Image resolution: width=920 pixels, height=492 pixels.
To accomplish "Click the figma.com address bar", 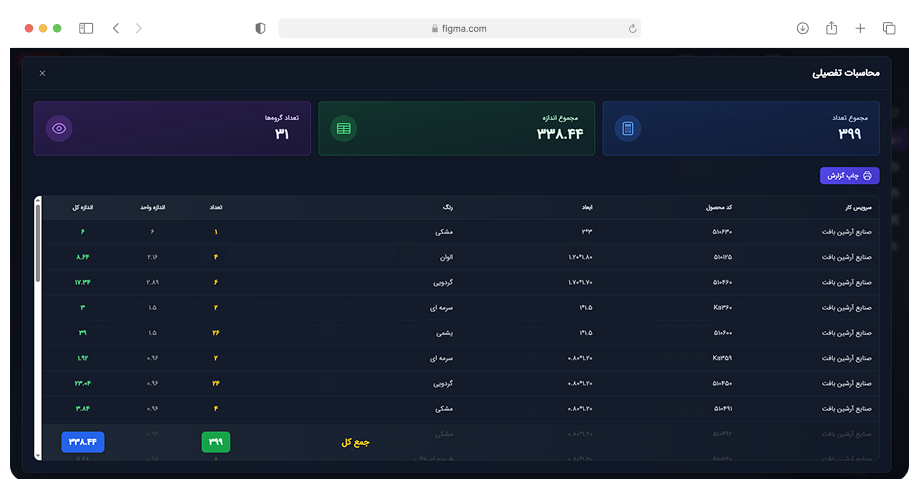I will click(x=460, y=29).
